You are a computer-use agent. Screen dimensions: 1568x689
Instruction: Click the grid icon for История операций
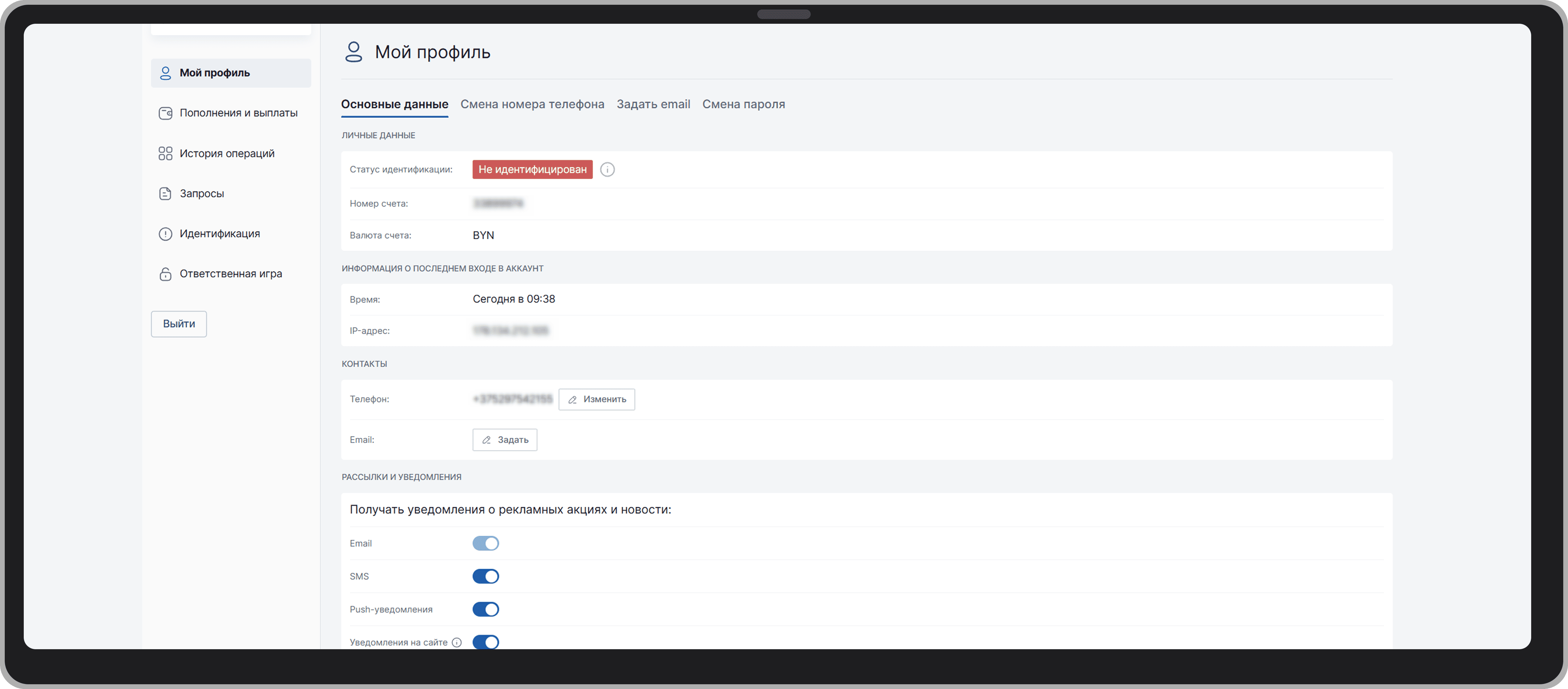click(165, 153)
